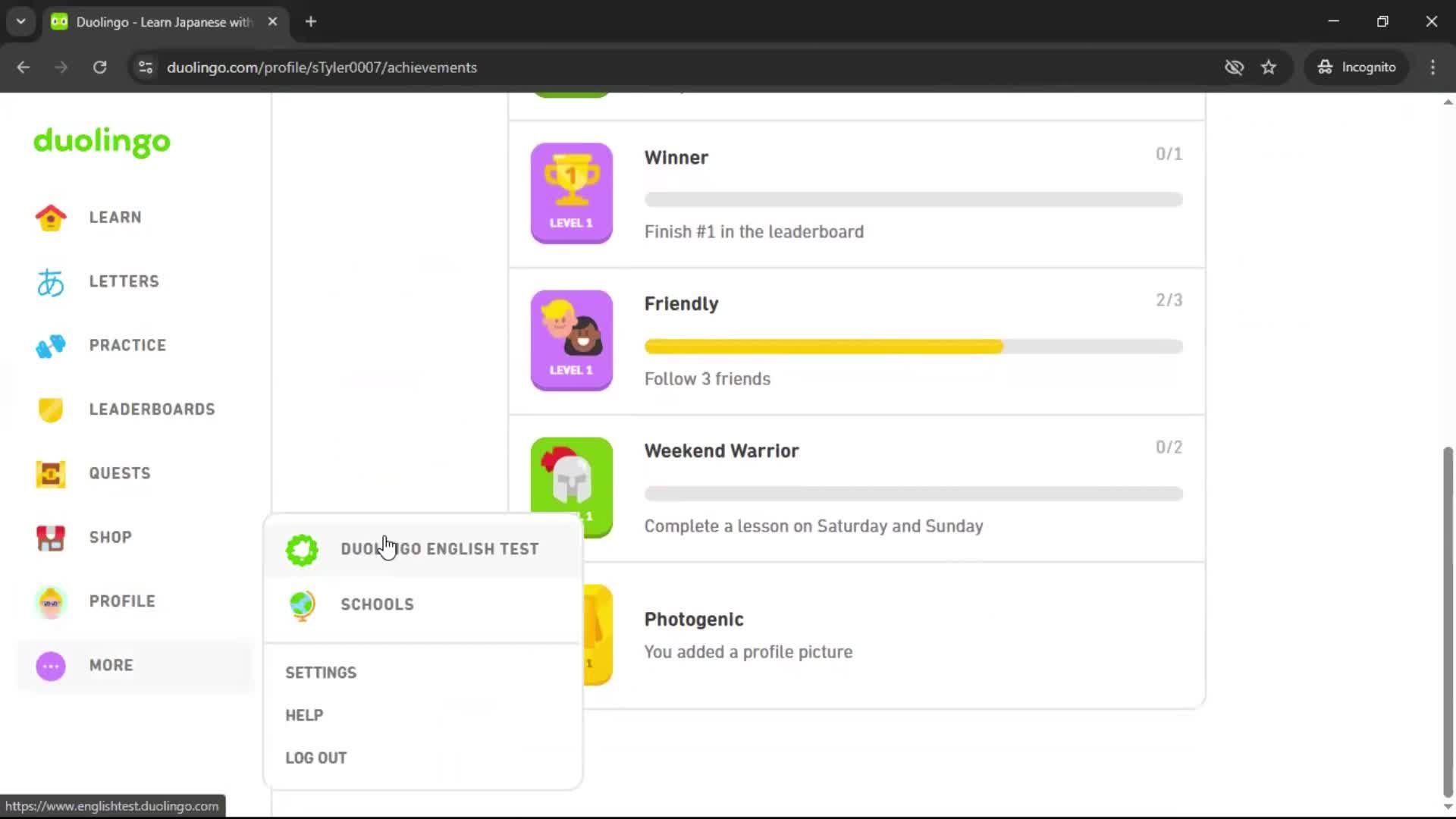The image size is (1456, 819).
Task: Click the address bar URL field
Action: coord(322,67)
